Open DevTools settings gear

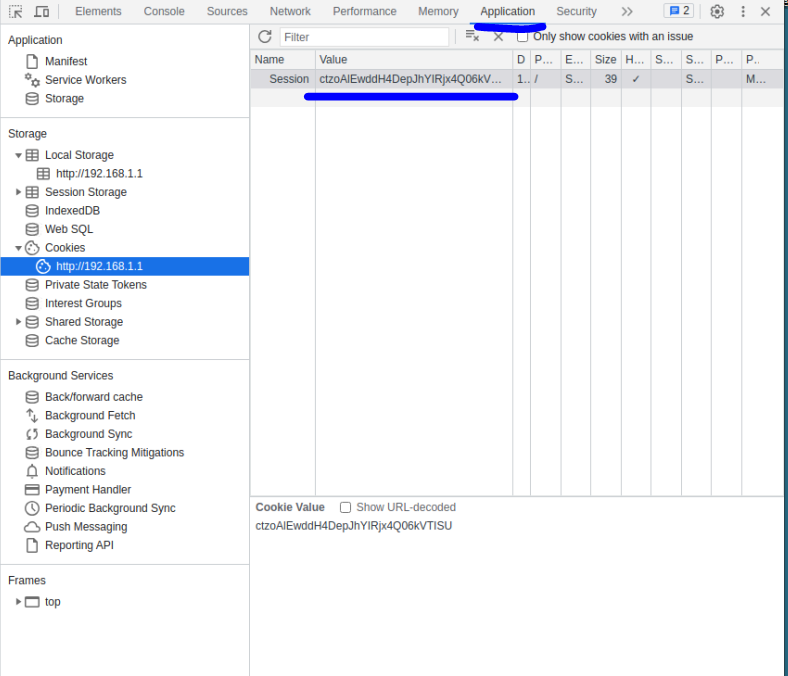click(717, 11)
